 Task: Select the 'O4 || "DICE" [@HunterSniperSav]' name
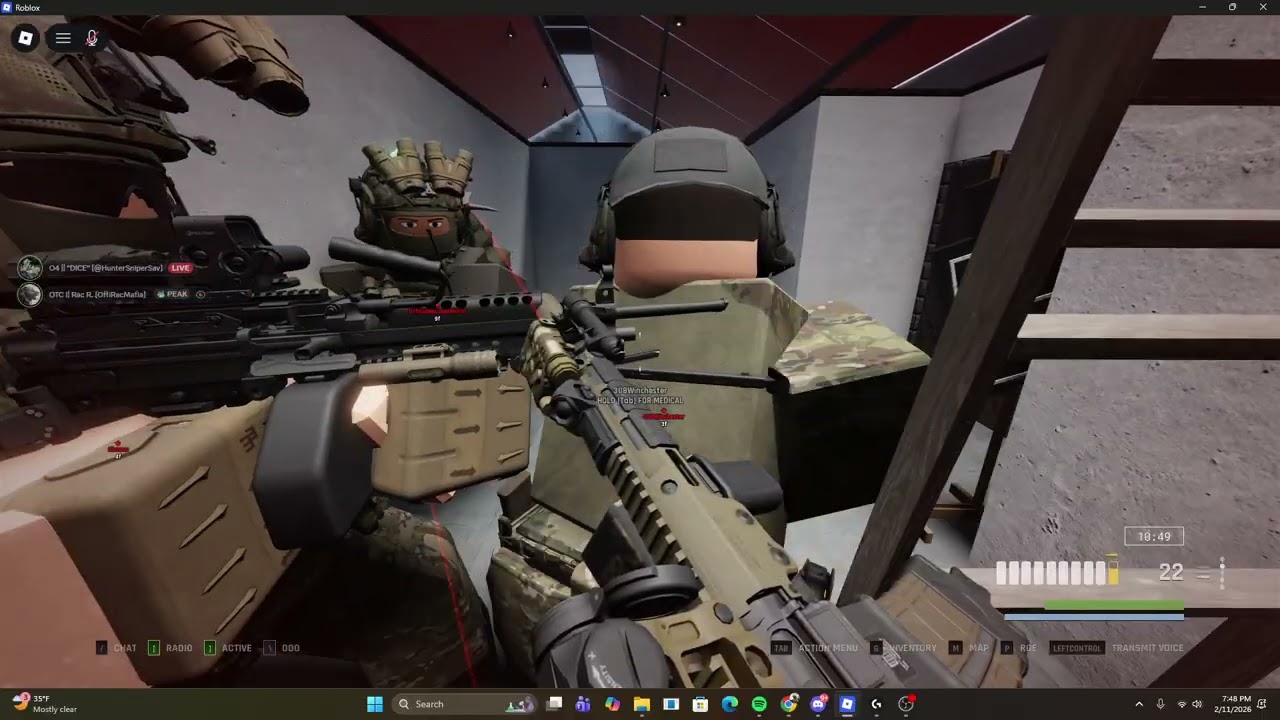click(x=105, y=268)
